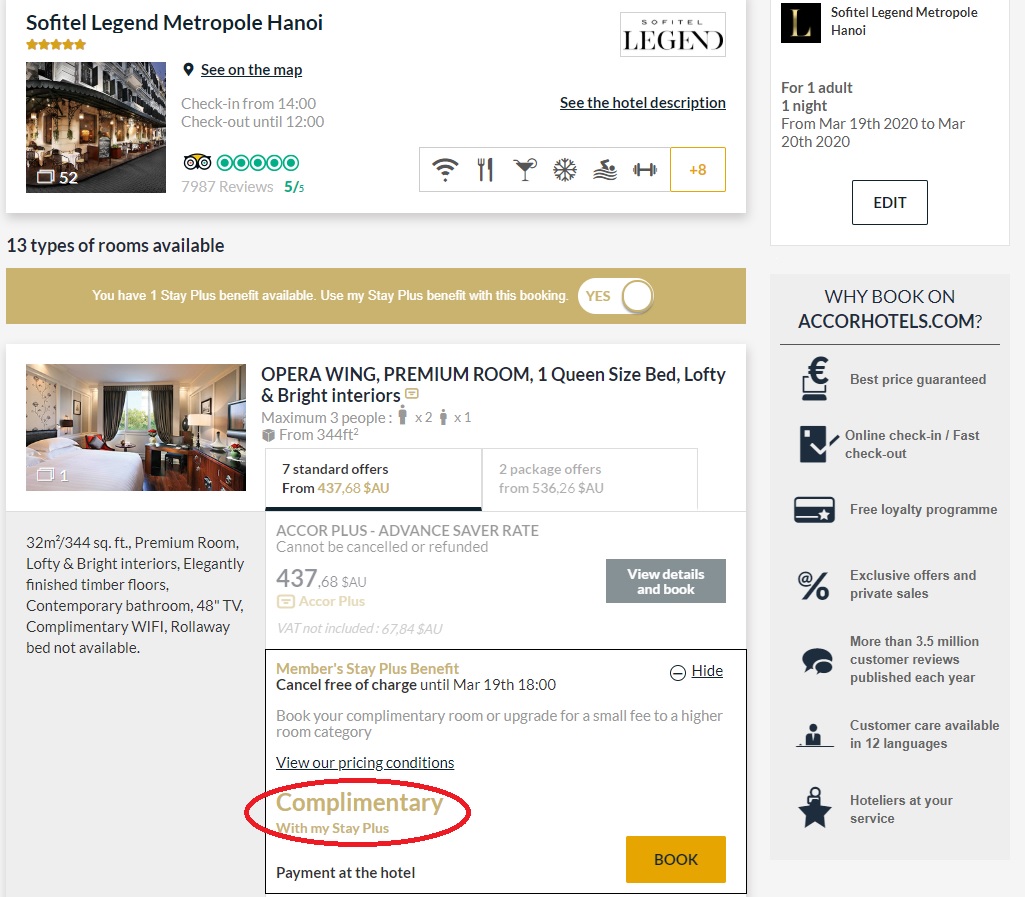Open See the hotel description link
The height and width of the screenshot is (897, 1025).
pyautogui.click(x=643, y=103)
